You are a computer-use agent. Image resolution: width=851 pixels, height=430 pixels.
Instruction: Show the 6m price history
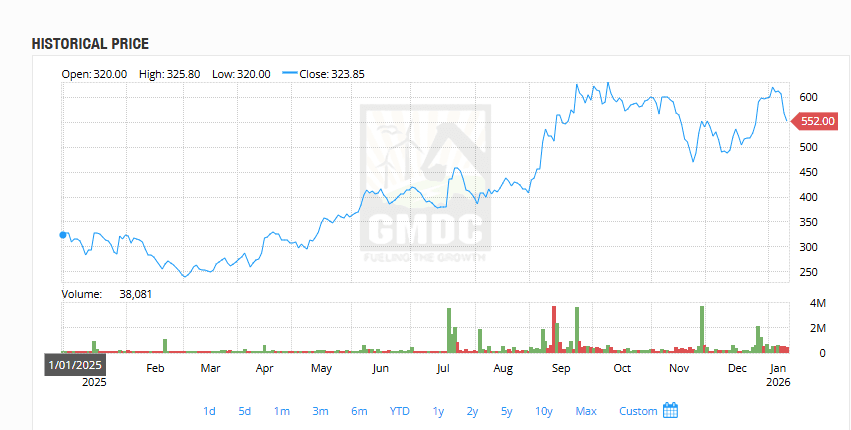pos(359,411)
